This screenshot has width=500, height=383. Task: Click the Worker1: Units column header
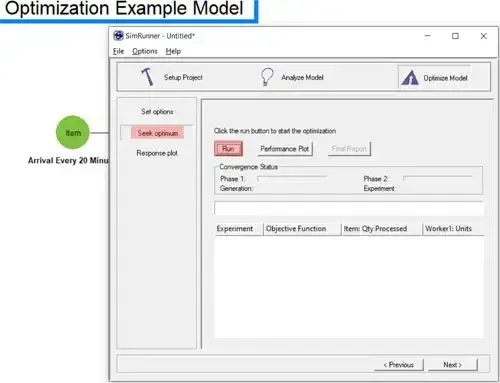click(453, 229)
